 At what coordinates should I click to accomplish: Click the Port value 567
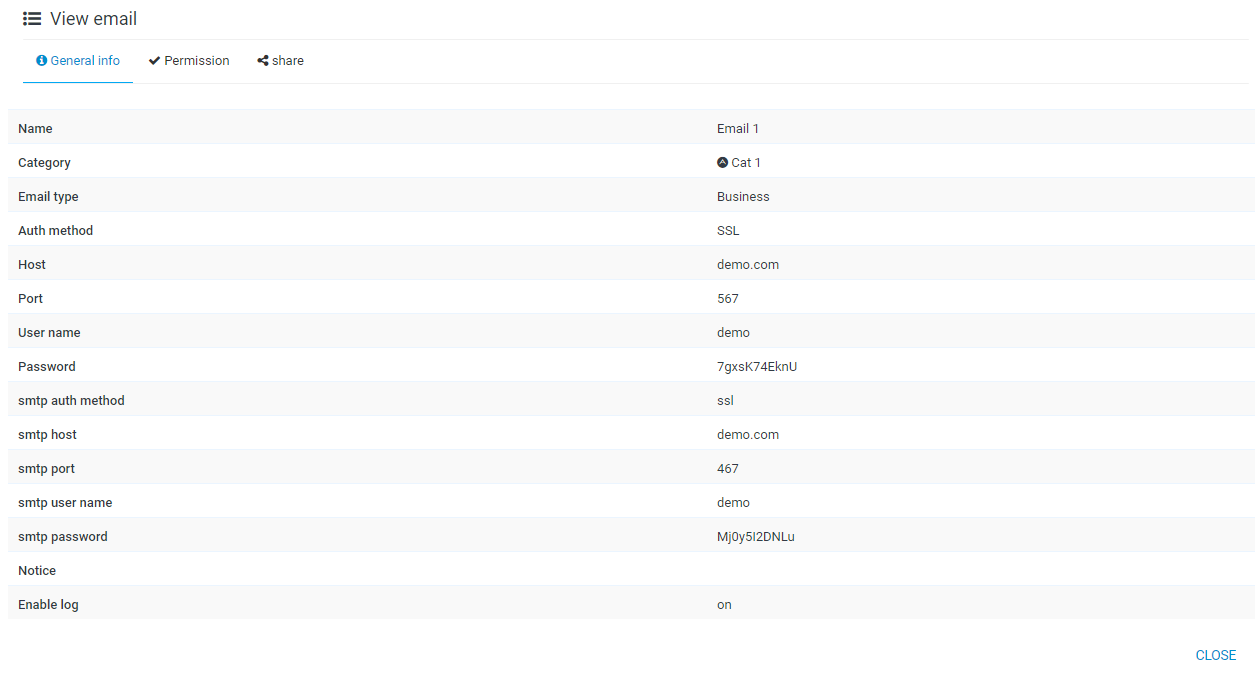click(728, 299)
